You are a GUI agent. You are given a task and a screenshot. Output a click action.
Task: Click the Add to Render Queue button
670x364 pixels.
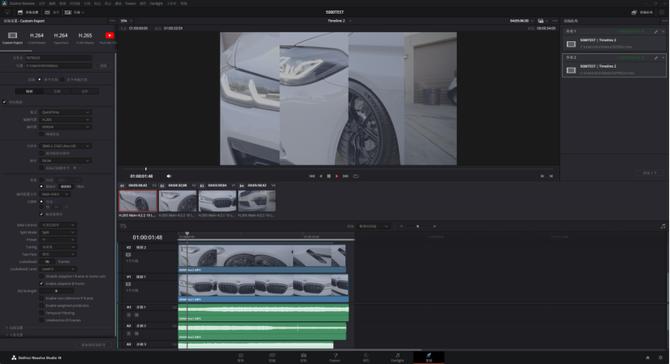click(x=93, y=344)
